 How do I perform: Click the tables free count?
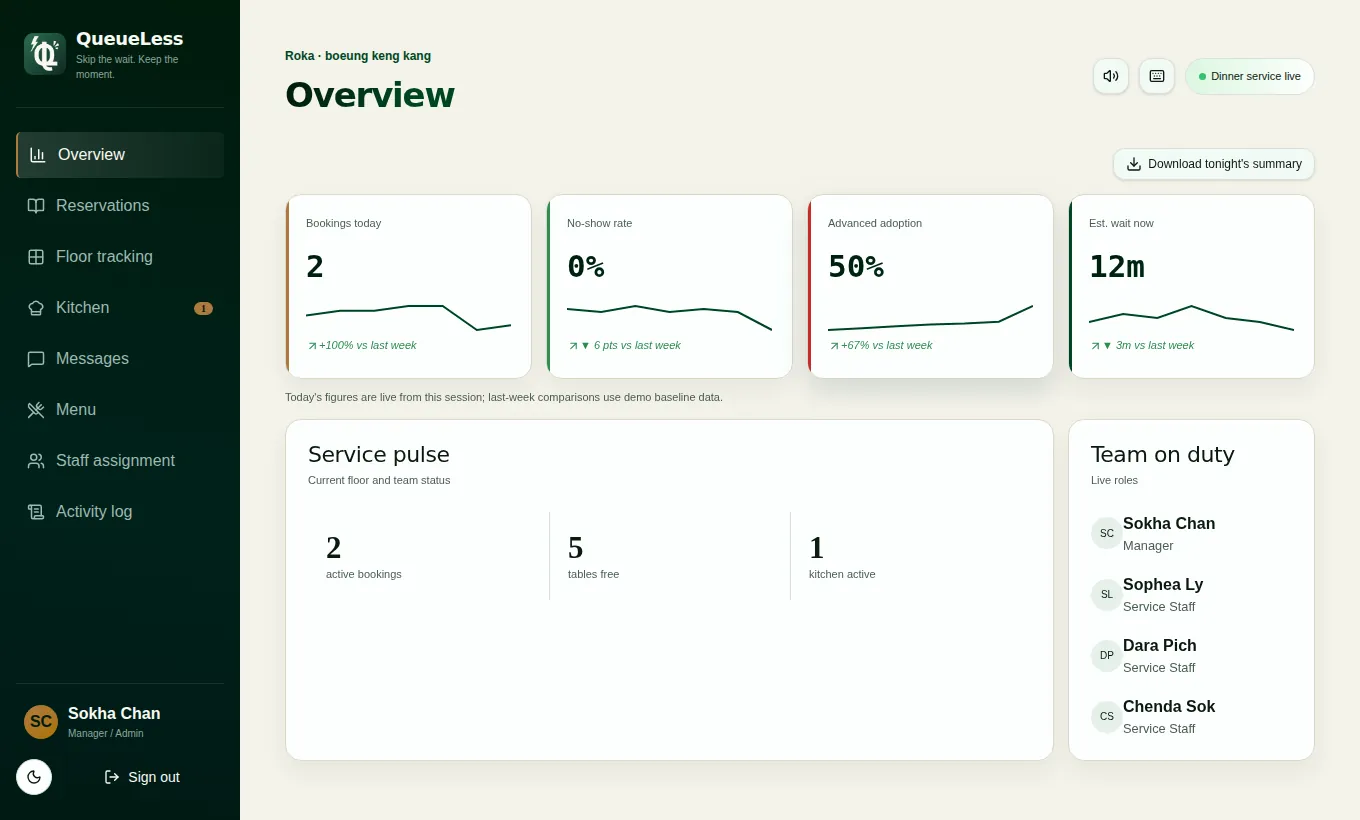(x=575, y=548)
